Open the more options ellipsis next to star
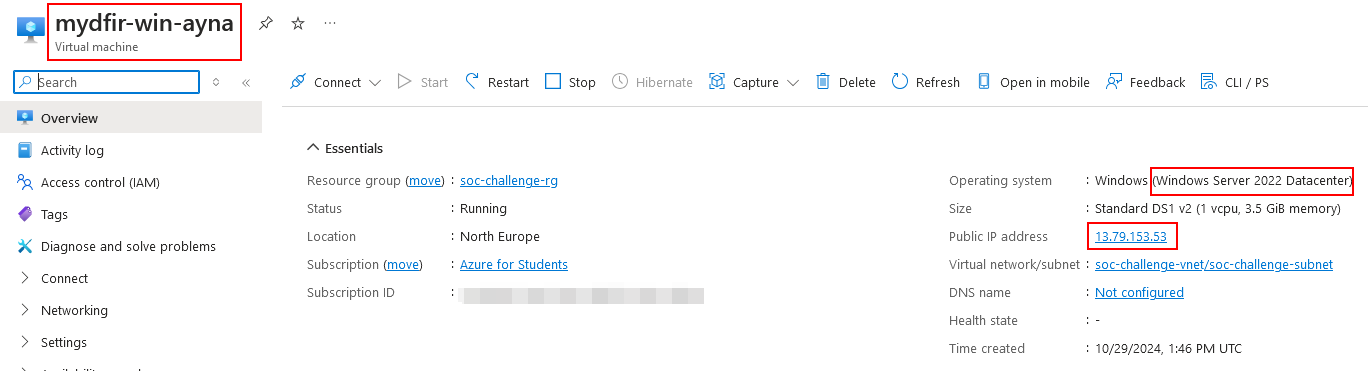The height and width of the screenshot is (371, 1368). 330,23
